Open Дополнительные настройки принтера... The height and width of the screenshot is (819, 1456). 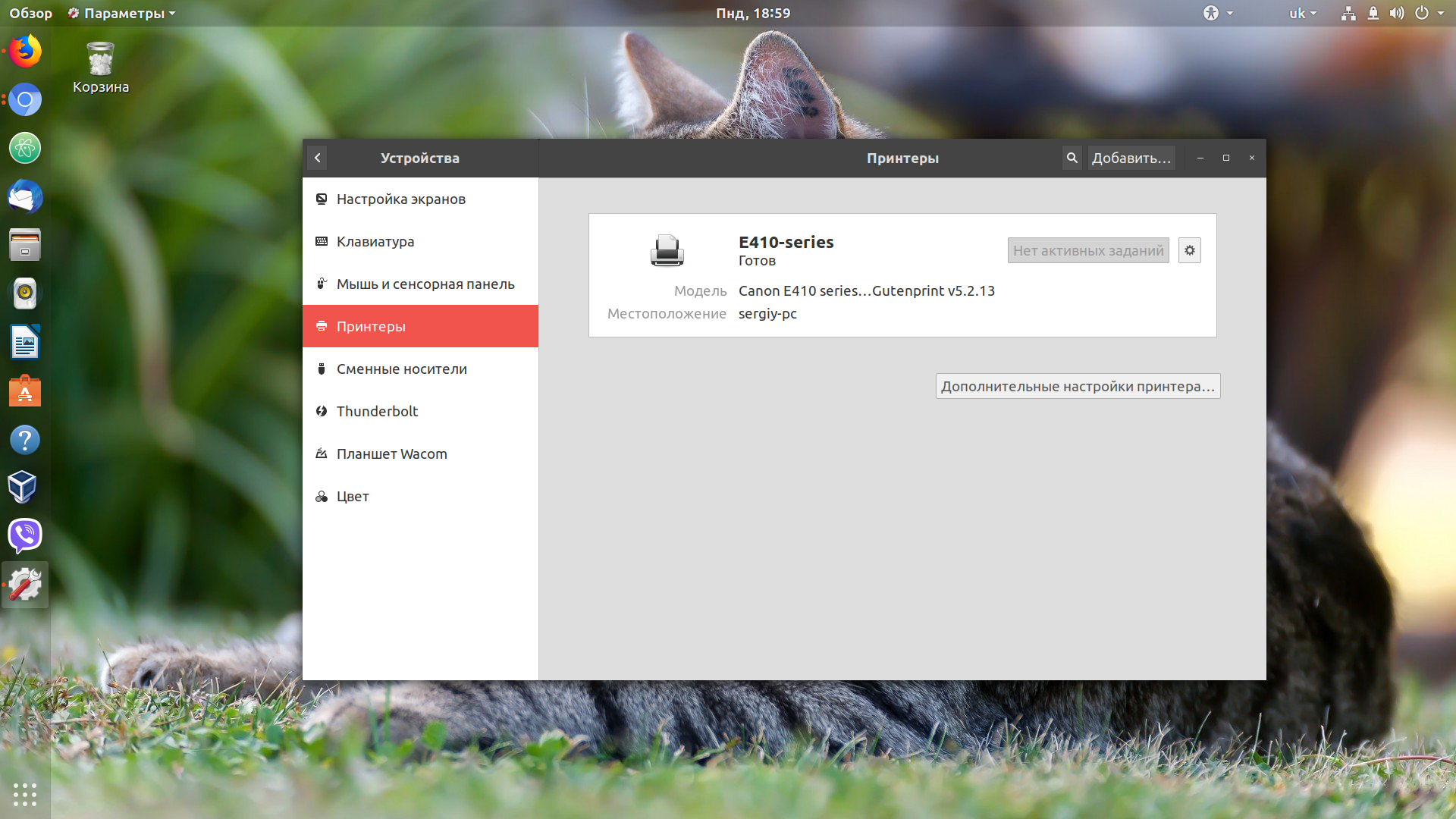pyautogui.click(x=1078, y=386)
